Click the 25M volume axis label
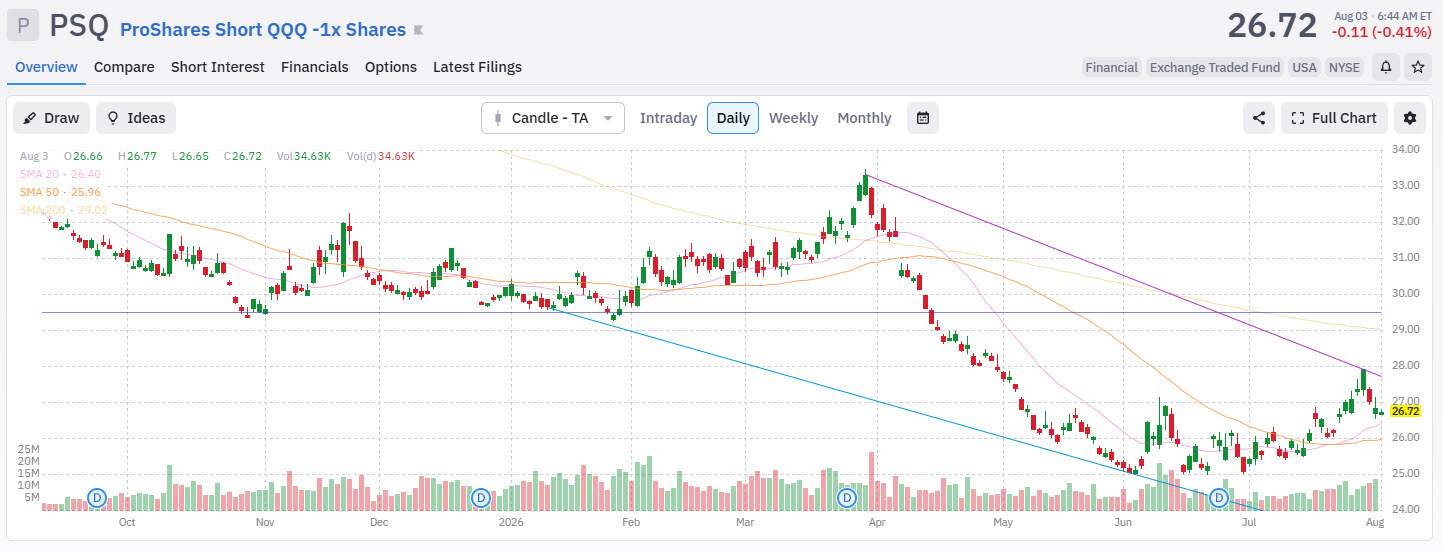Viewport: 1443px width, 551px height. (27, 449)
